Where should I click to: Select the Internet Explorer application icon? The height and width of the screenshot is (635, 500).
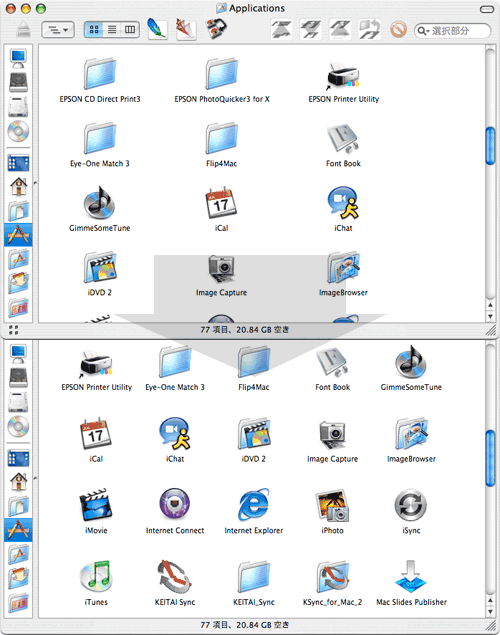[x=253, y=505]
